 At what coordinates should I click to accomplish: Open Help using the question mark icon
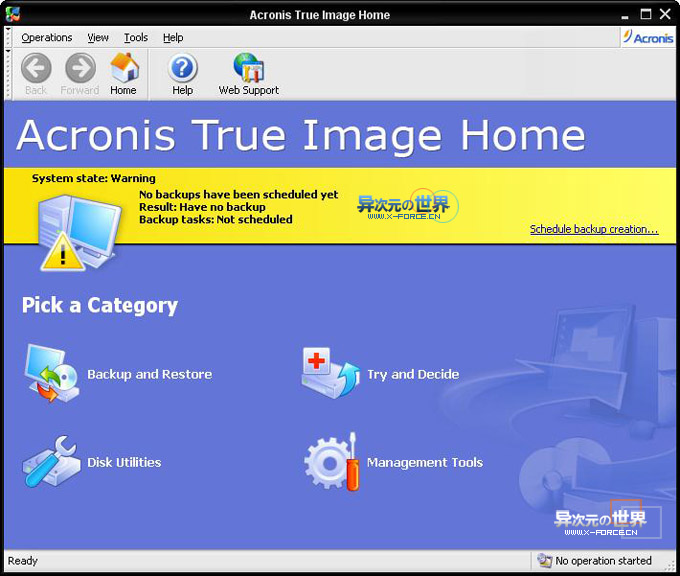[182, 68]
